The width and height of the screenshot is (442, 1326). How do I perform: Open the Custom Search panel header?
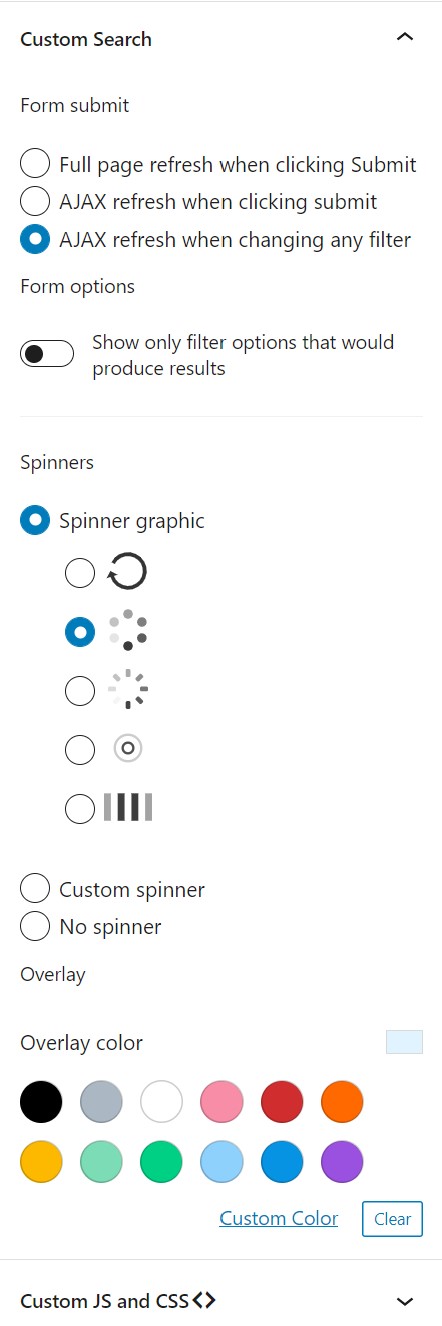coord(221,39)
